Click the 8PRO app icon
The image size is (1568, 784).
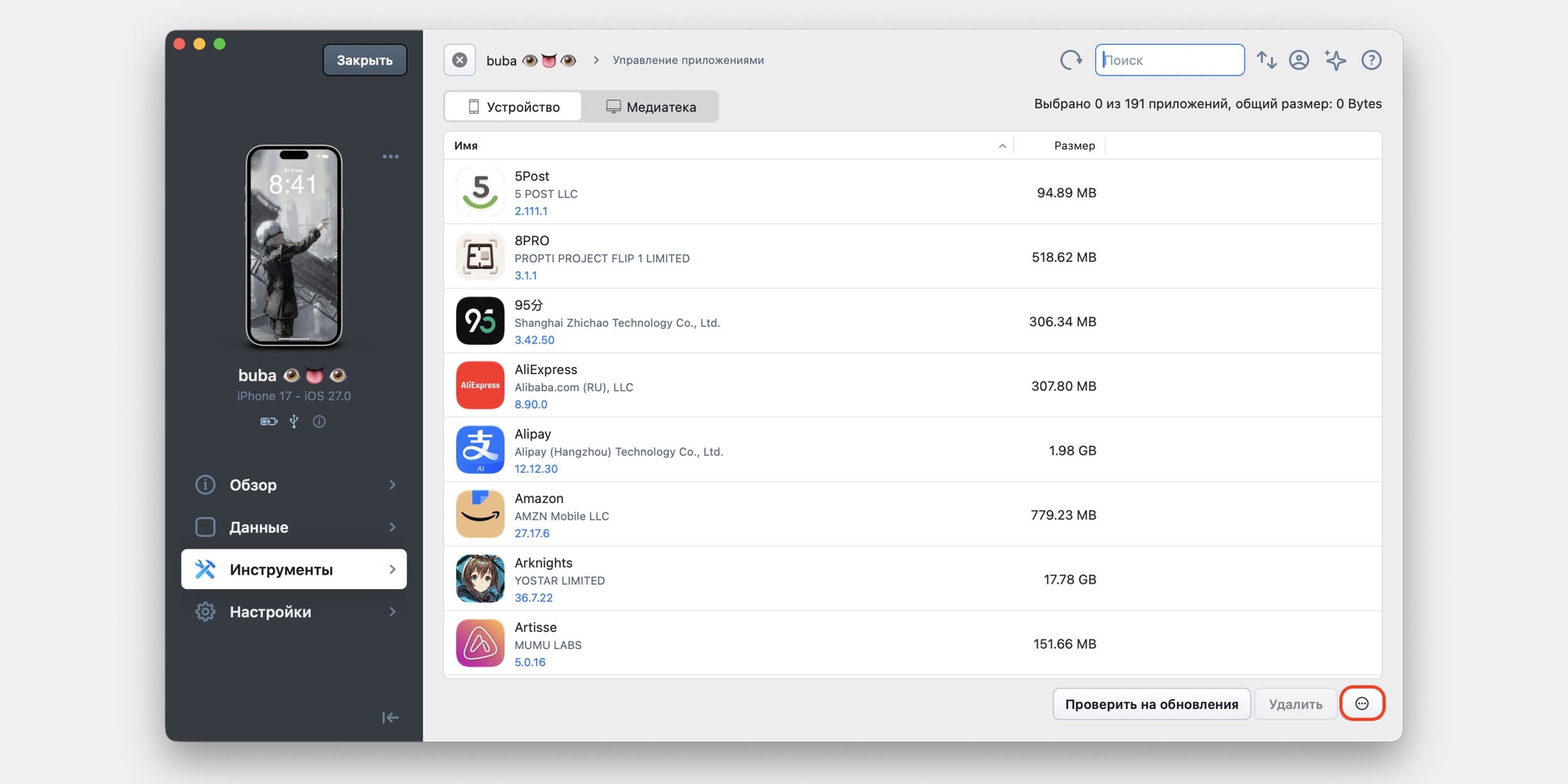(x=480, y=257)
